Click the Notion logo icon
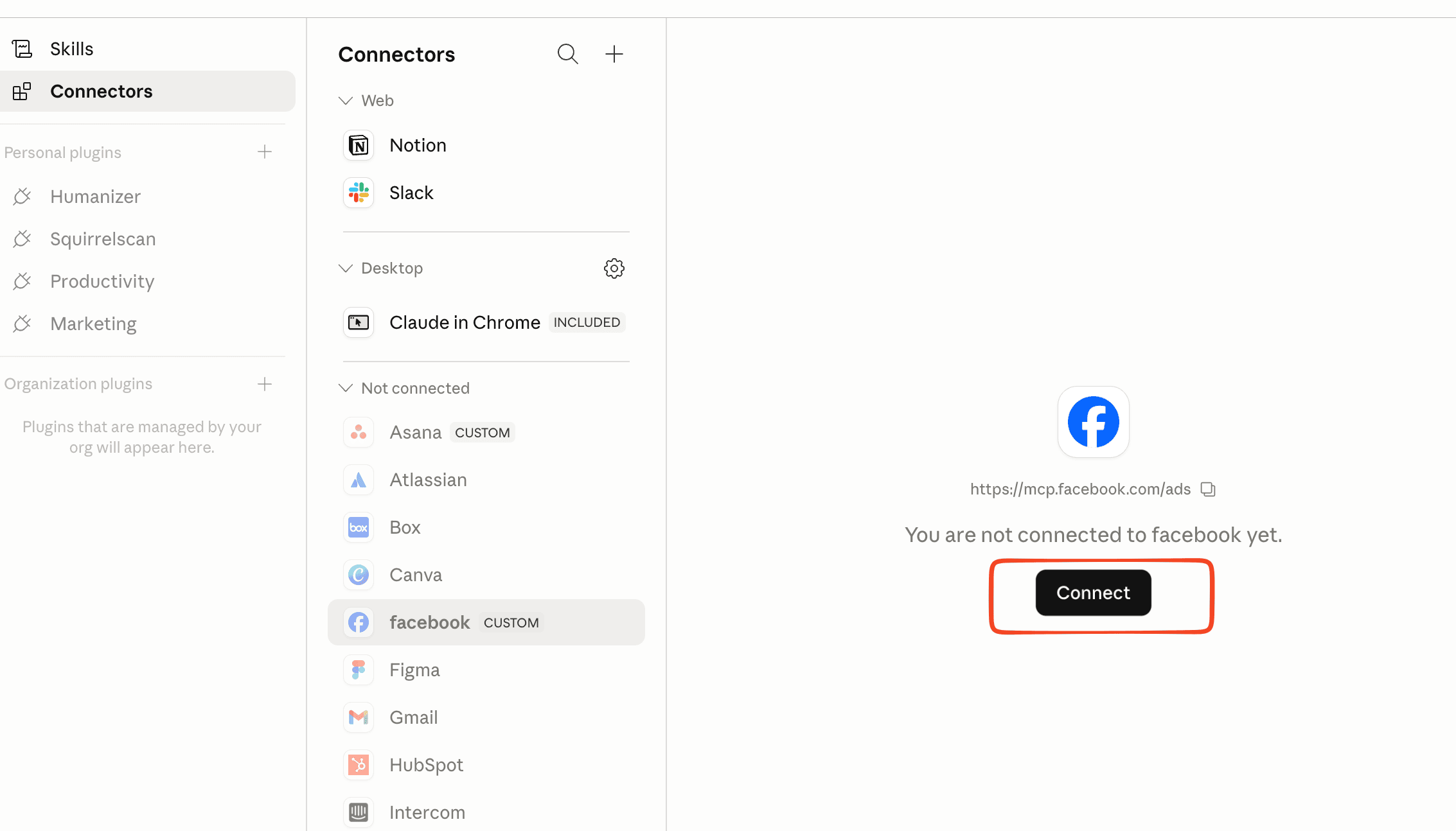Screen dimensions: 1456x831 pyautogui.click(x=359, y=146)
